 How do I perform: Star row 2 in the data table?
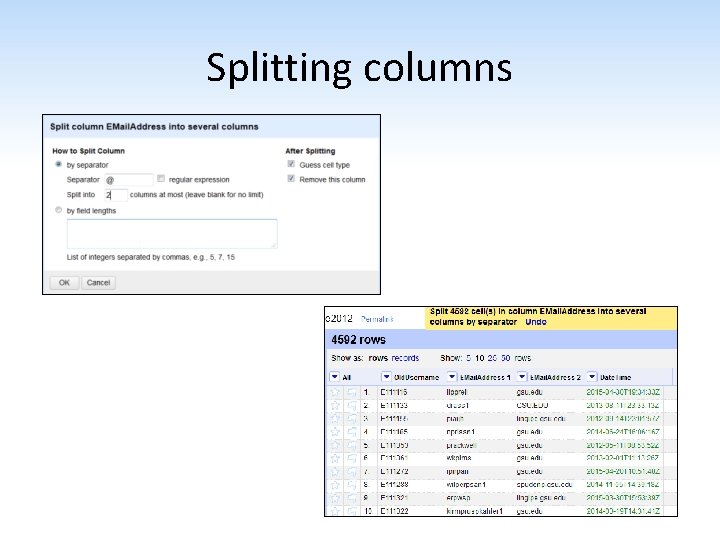pyautogui.click(x=335, y=405)
